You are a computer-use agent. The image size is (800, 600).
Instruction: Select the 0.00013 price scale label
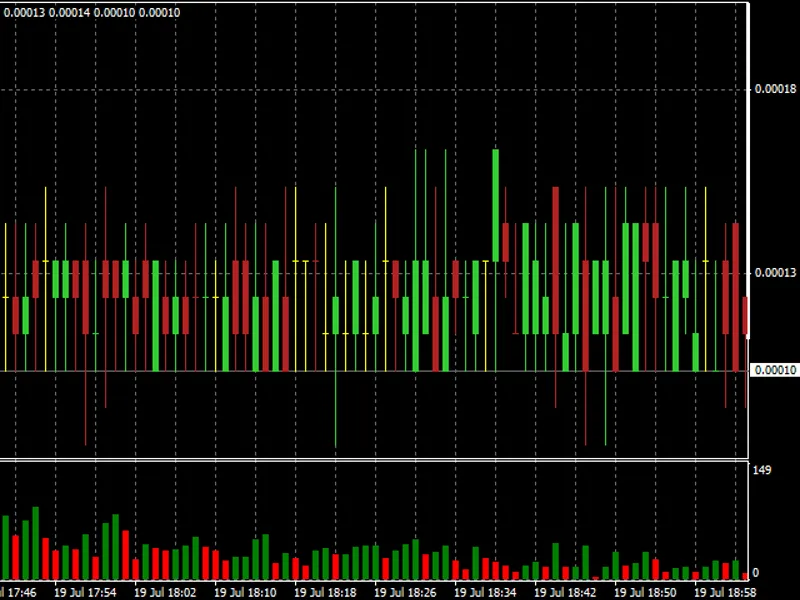point(775,273)
